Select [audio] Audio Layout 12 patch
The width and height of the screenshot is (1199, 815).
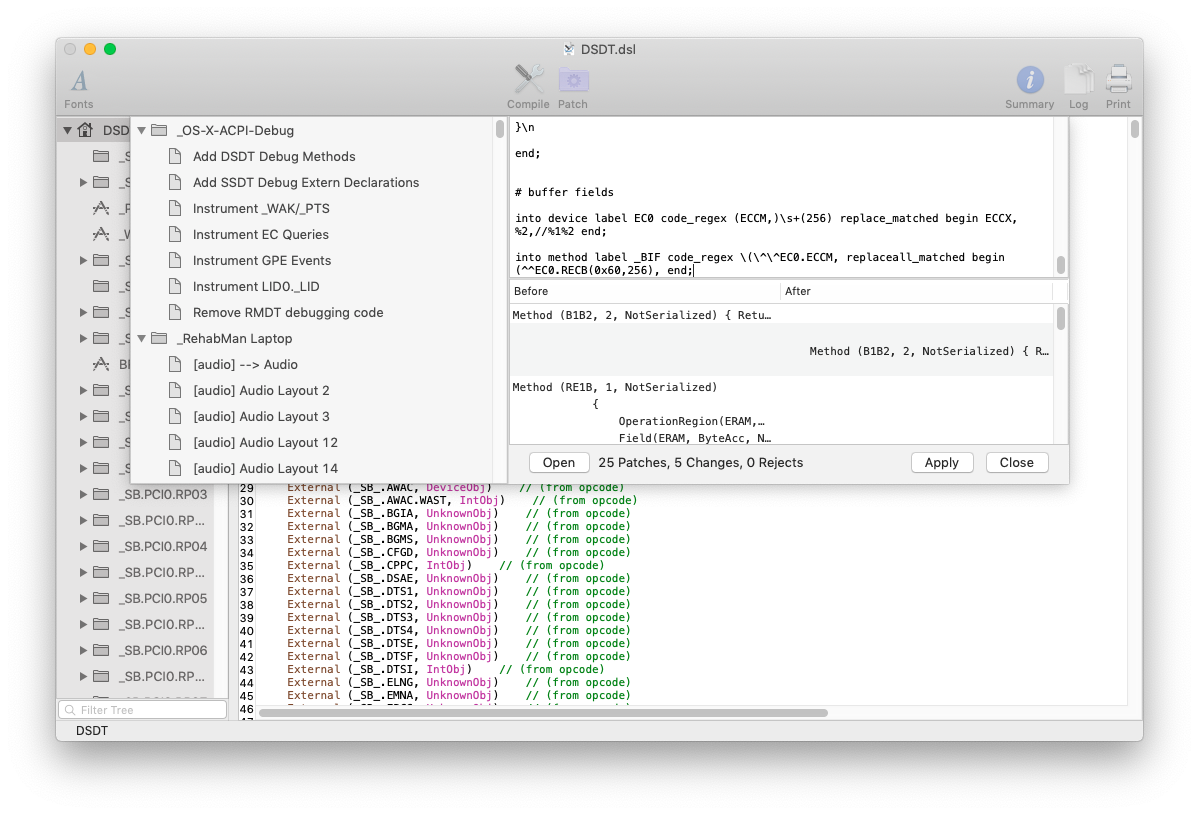pos(265,442)
